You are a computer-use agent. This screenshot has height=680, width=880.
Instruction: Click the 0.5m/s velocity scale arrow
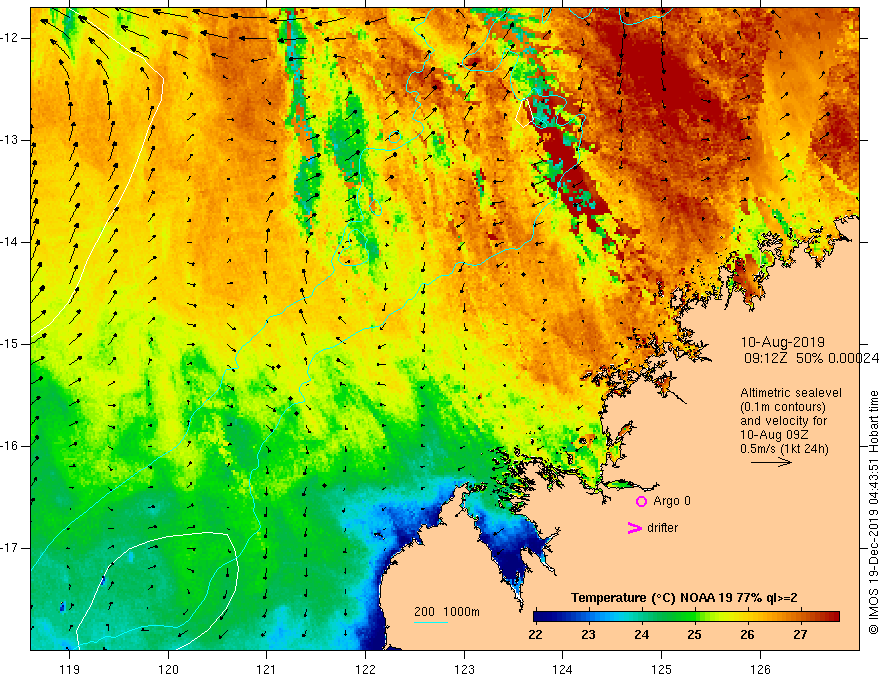pyautogui.click(x=771, y=462)
